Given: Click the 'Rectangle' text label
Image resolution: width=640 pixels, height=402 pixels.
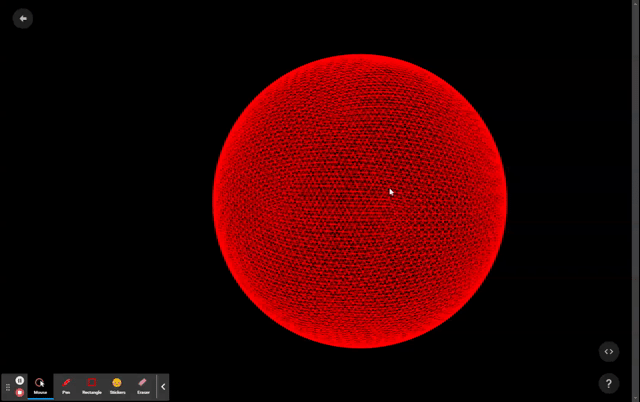Looking at the screenshot, I should click(91, 393).
